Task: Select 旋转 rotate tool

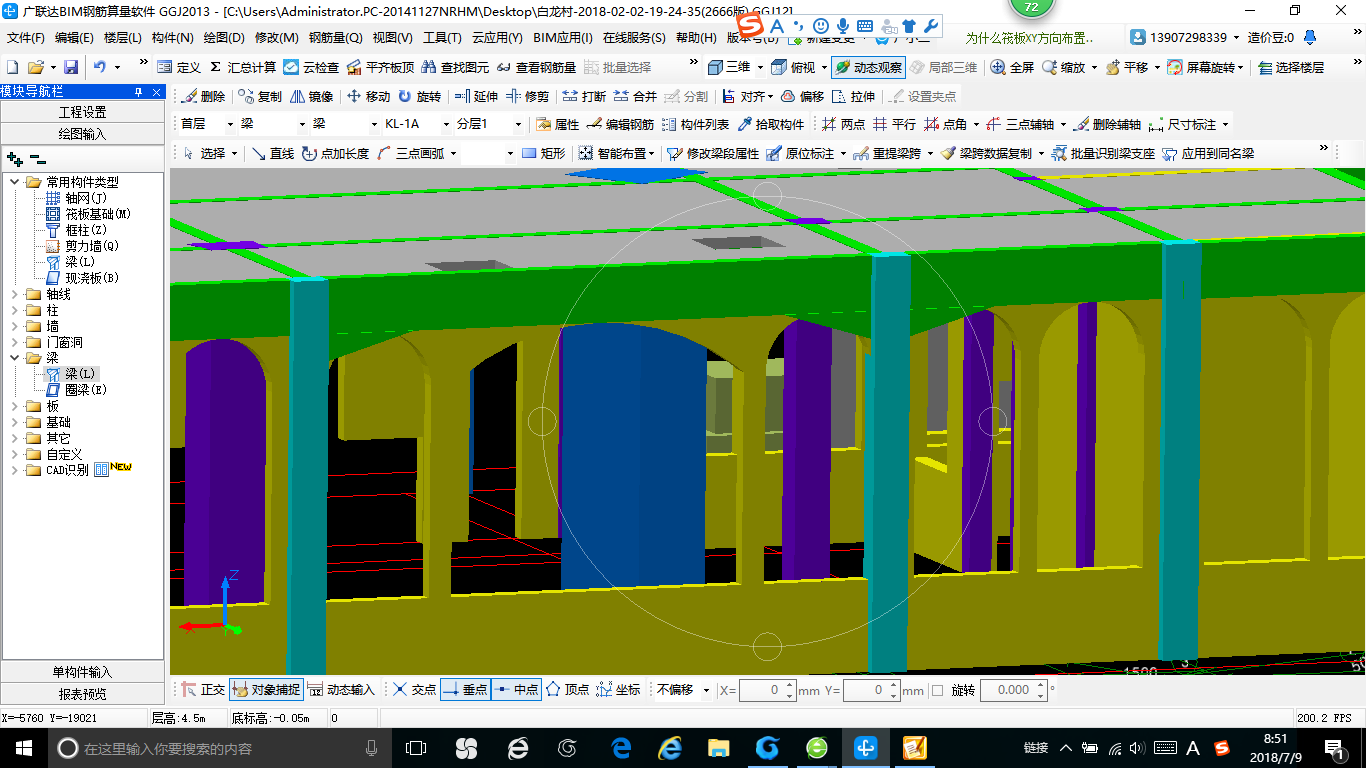Action: (419, 96)
